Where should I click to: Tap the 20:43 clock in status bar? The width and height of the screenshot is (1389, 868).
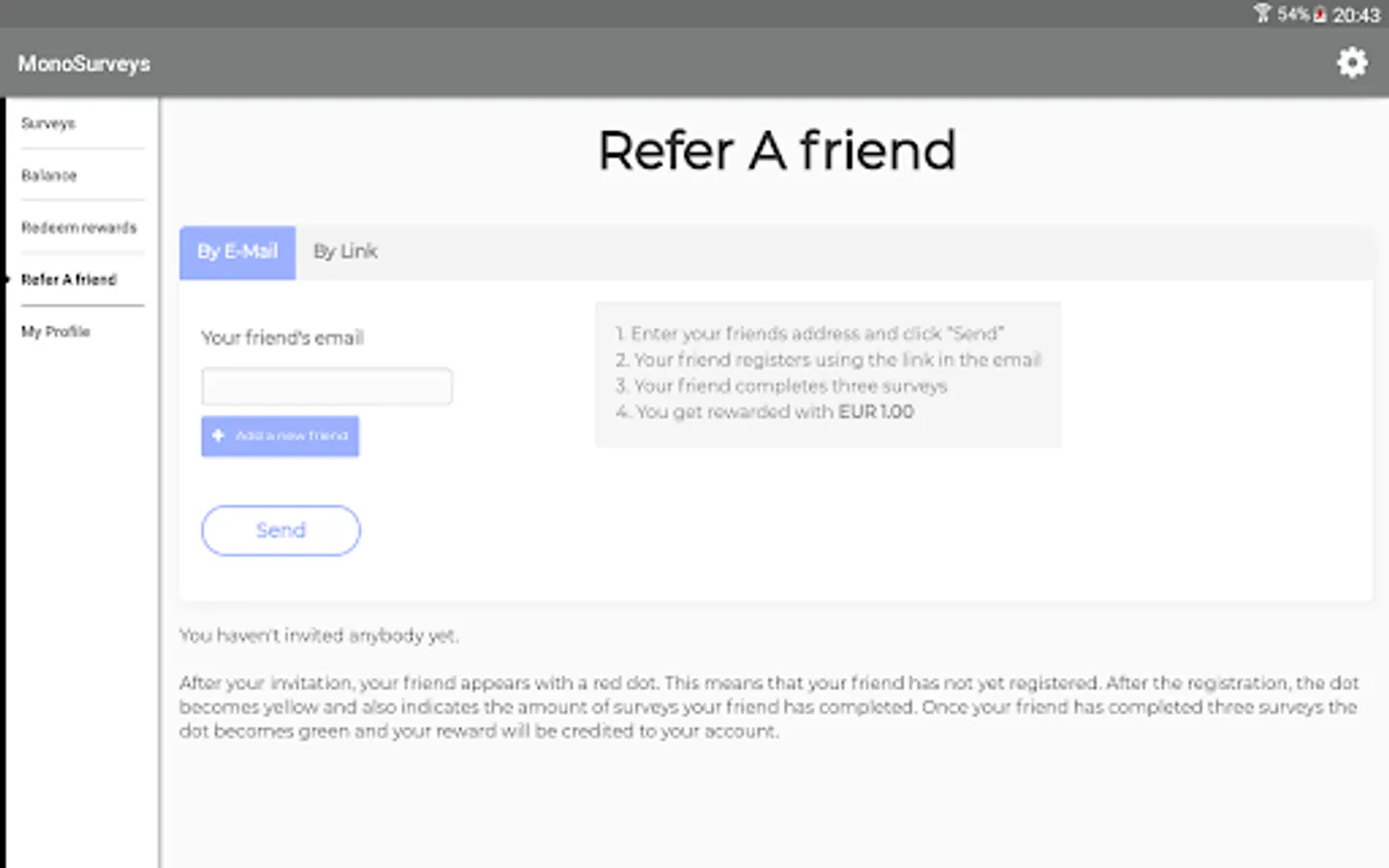point(1356,14)
